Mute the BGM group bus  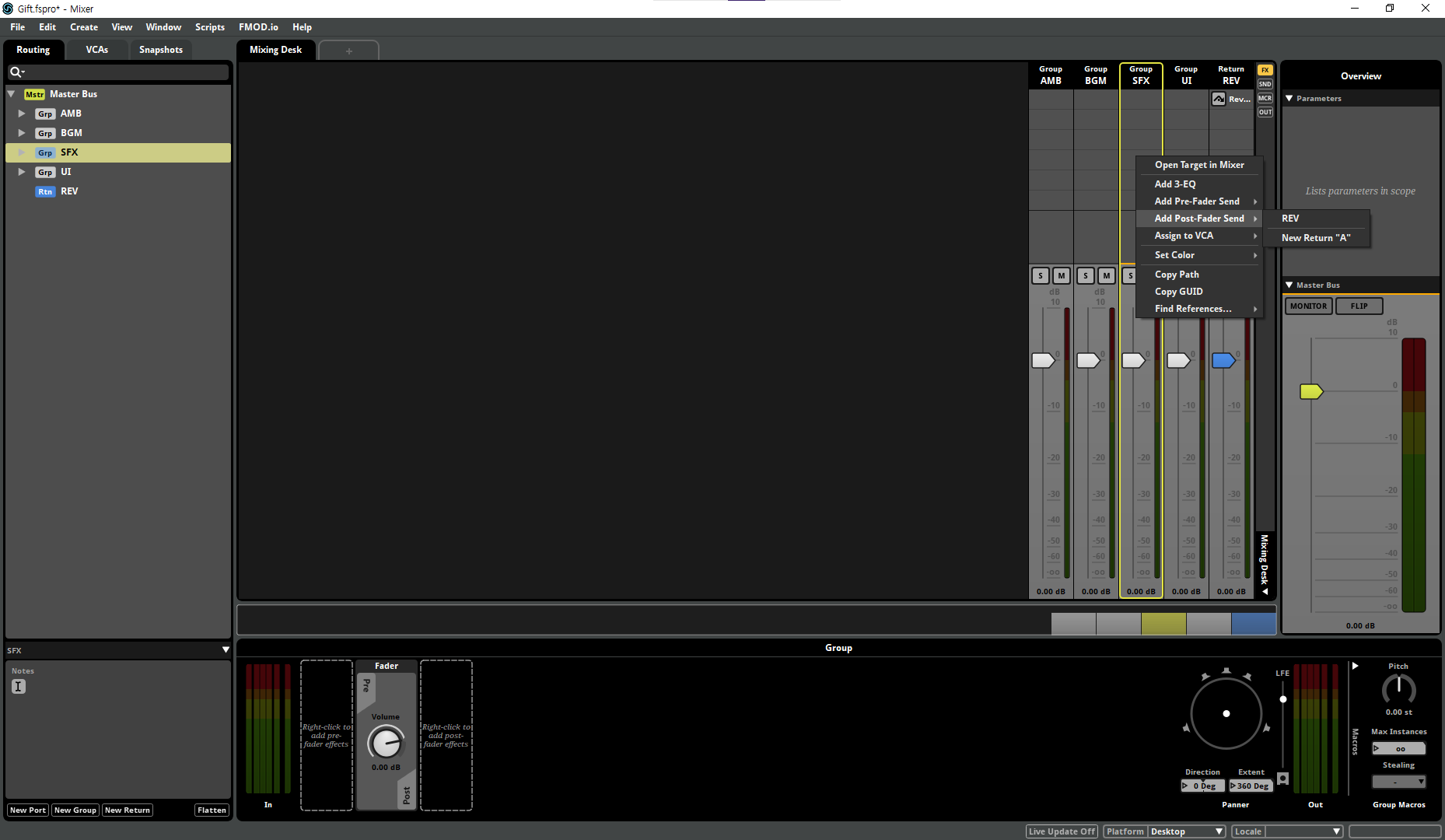[1107, 275]
